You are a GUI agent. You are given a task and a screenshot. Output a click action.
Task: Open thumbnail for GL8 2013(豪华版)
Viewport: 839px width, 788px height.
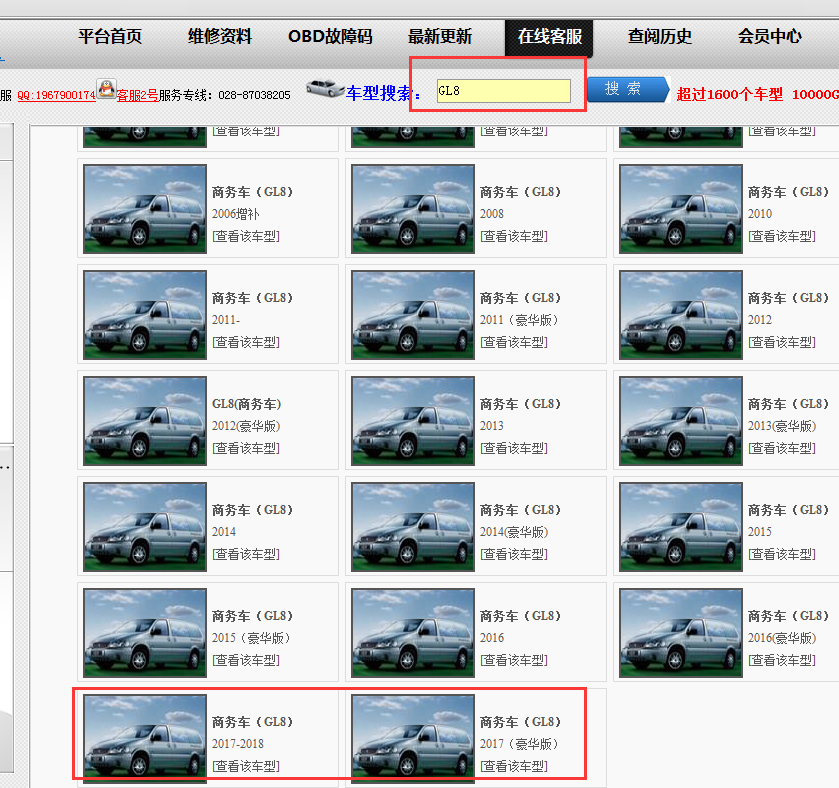(681, 420)
